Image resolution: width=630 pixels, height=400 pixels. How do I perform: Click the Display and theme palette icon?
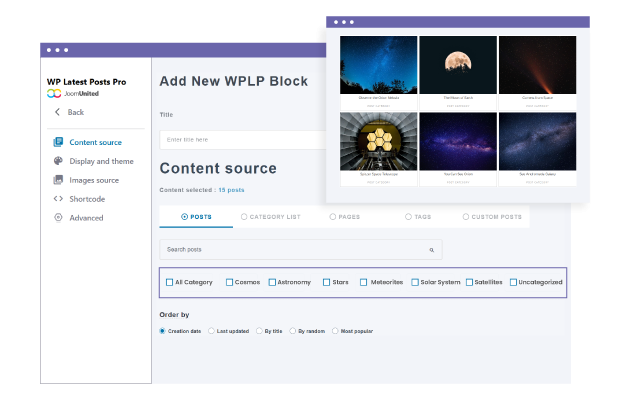pyautogui.click(x=59, y=161)
